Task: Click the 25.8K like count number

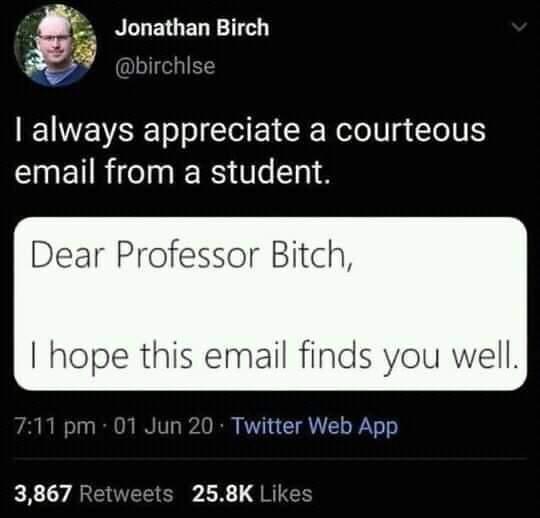Action: [x=223, y=494]
